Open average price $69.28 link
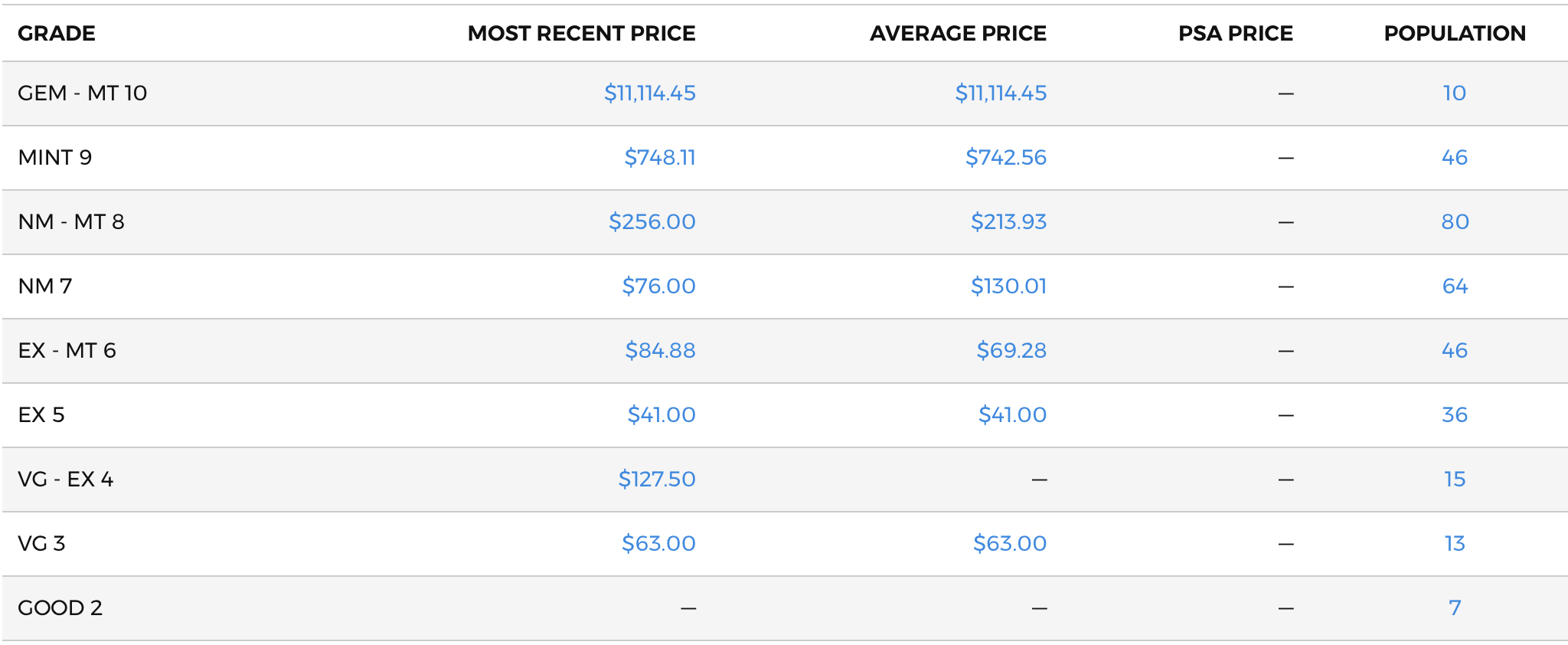1568x645 pixels. (x=1011, y=351)
